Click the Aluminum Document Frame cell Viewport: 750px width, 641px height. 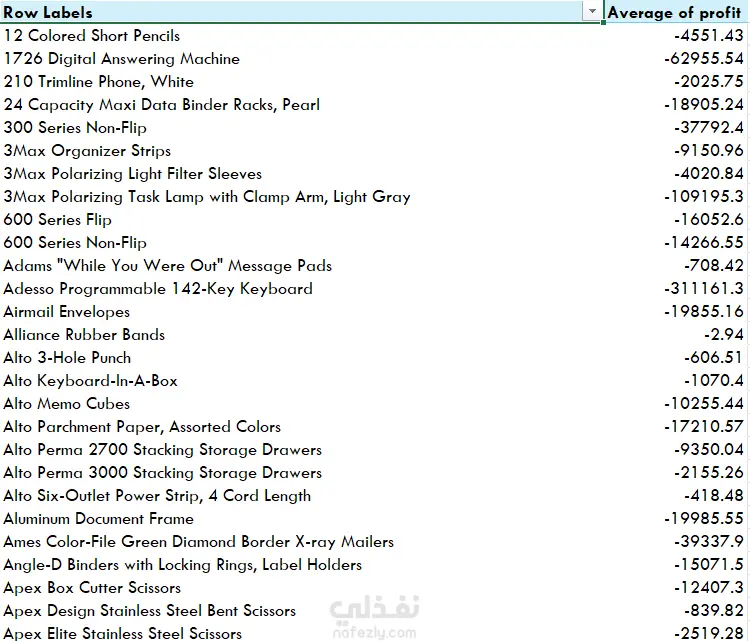pyautogui.click(x=99, y=519)
